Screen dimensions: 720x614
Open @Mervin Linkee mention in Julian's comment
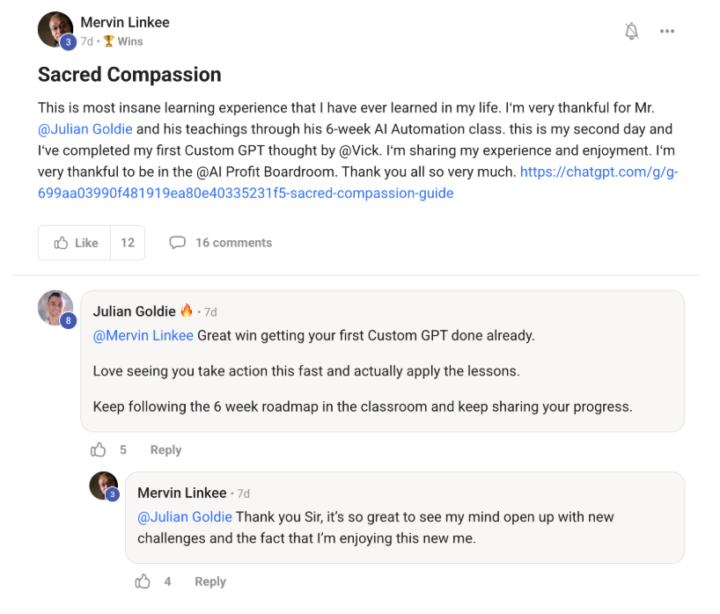point(143,335)
